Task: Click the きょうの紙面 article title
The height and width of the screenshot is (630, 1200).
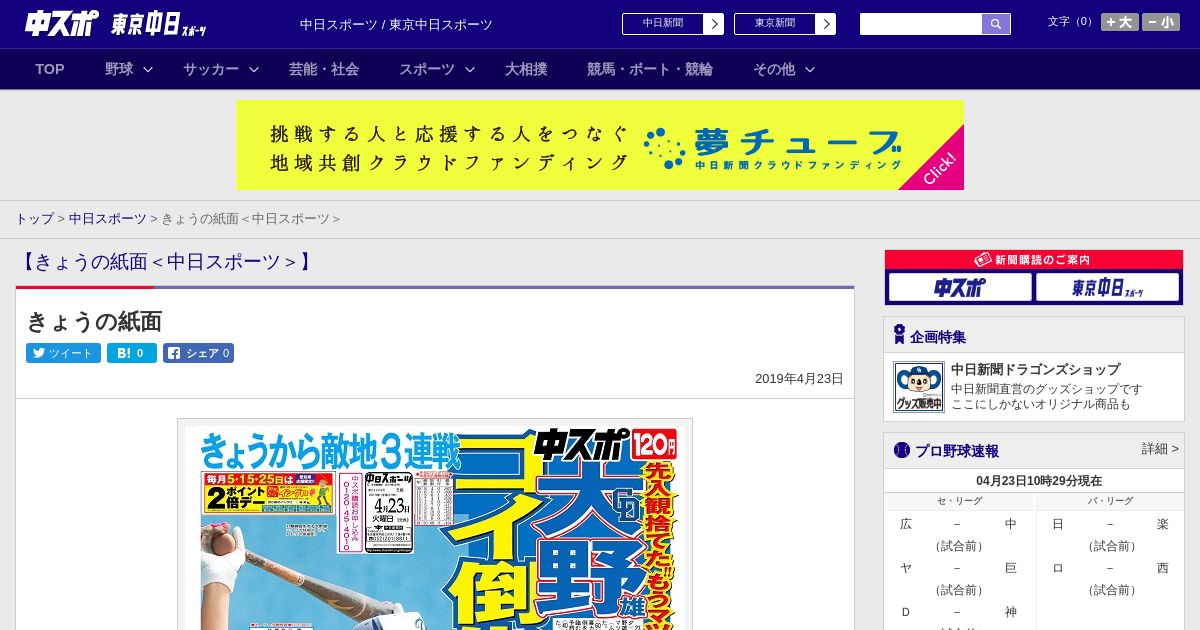Action: click(x=94, y=321)
